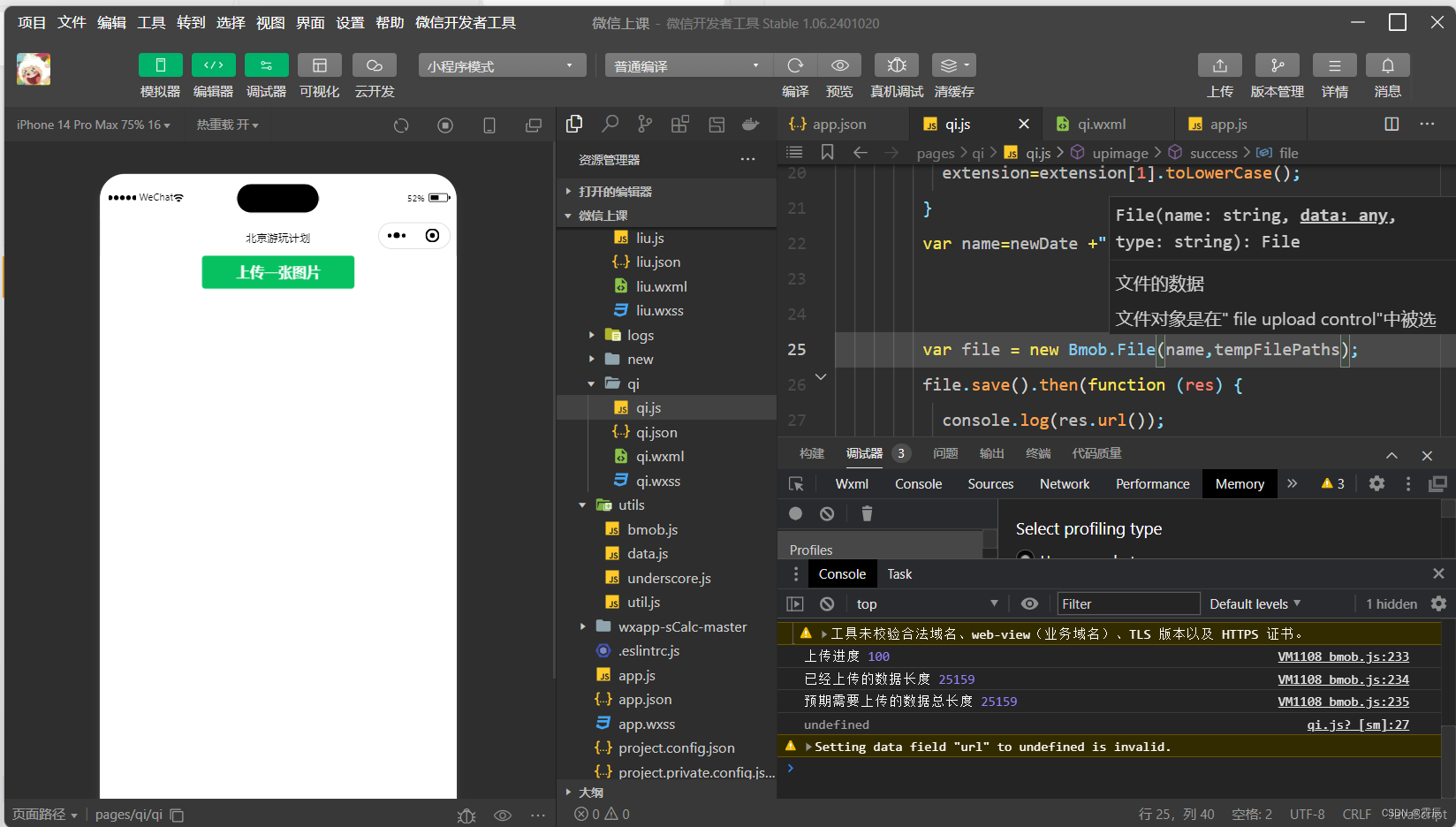
Task: Open the Clear cache (清缓存) dropdown icon
Action: point(954,65)
